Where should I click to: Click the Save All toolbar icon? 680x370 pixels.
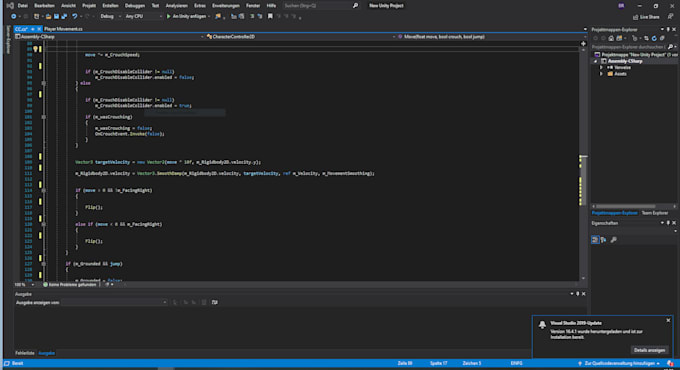pyautogui.click(x=64, y=16)
